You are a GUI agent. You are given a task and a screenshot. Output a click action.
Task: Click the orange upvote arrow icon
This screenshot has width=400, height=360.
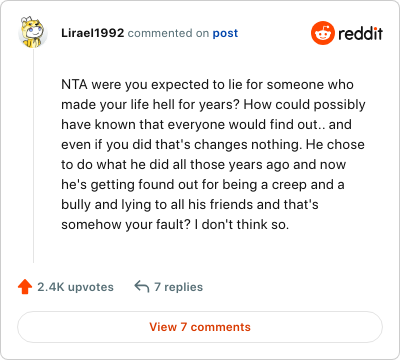[x=25, y=287]
